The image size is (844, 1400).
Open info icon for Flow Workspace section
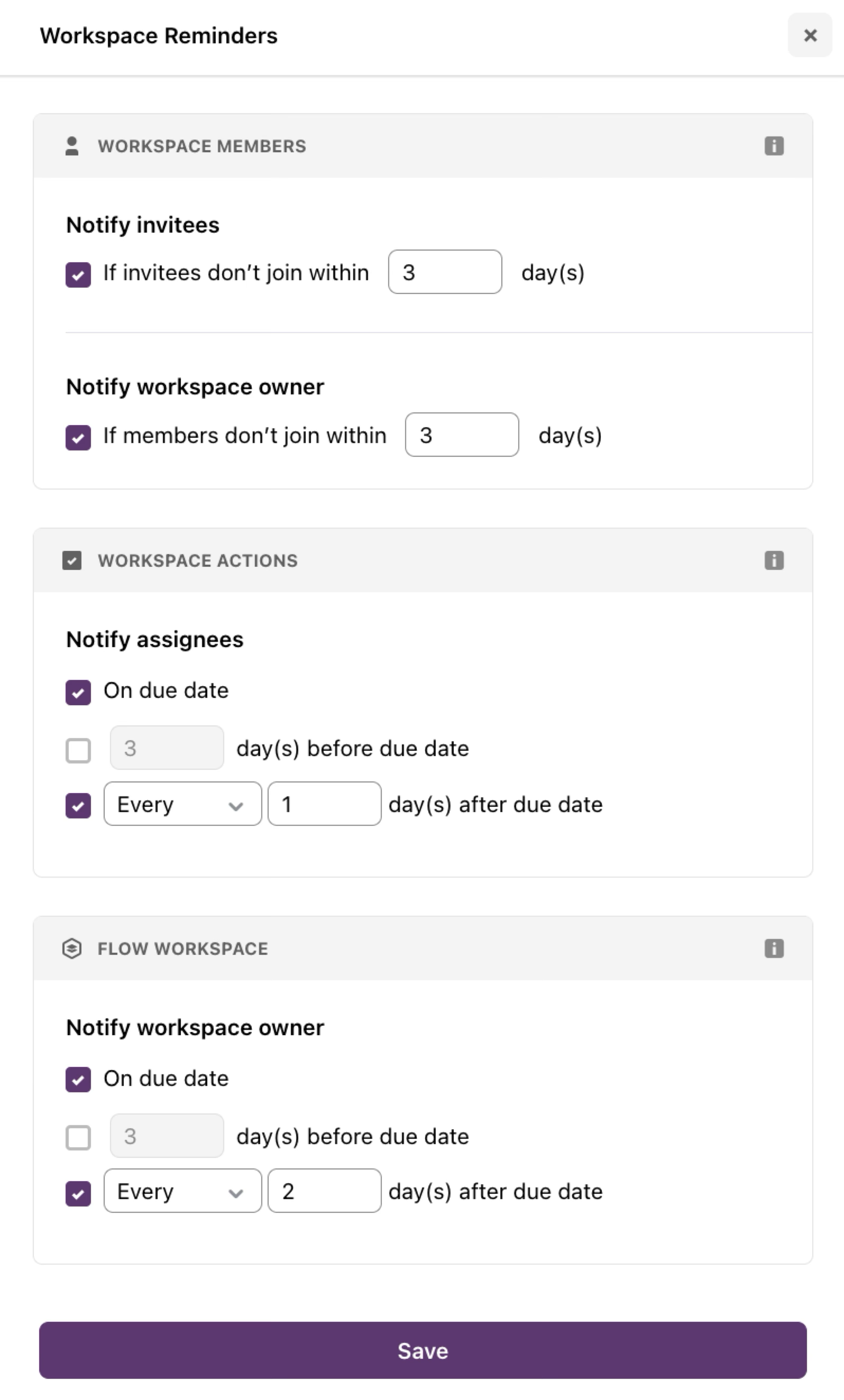click(x=774, y=948)
